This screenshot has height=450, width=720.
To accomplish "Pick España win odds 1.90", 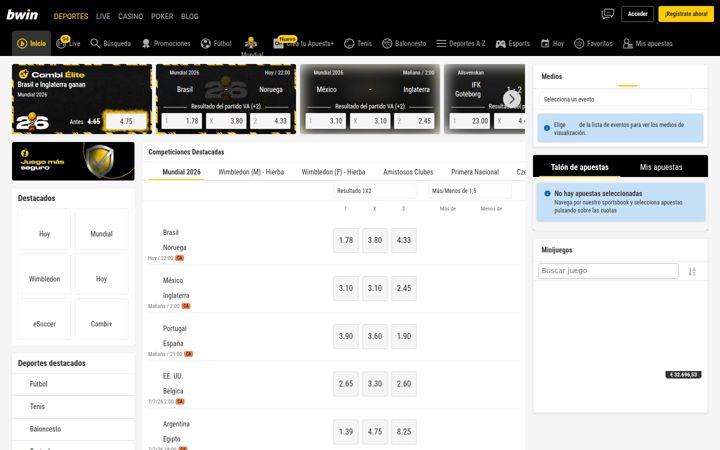I will (404, 336).
